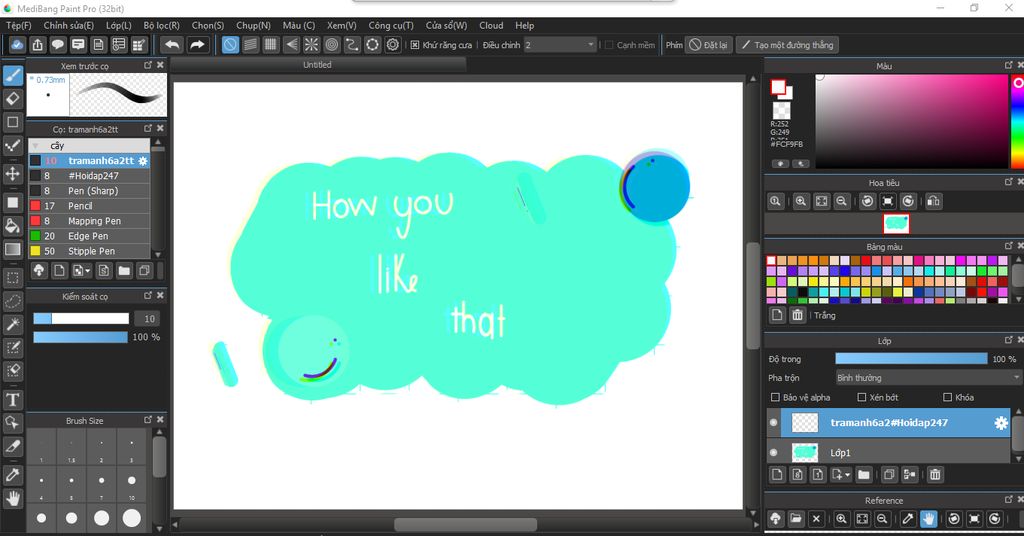
Task: Select the Edge Pen brush
Action: pos(89,236)
